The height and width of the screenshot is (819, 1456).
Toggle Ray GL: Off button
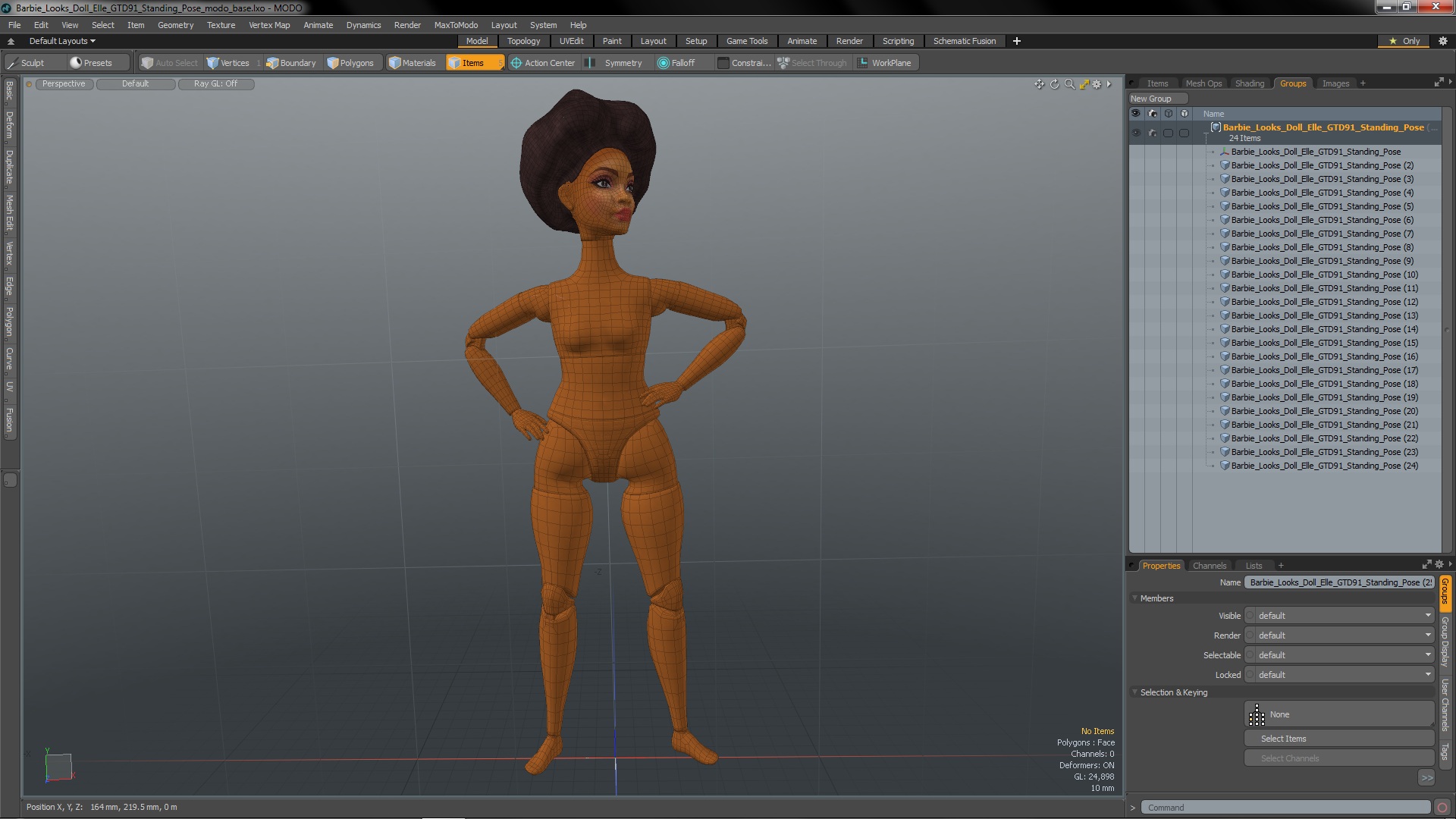[215, 84]
